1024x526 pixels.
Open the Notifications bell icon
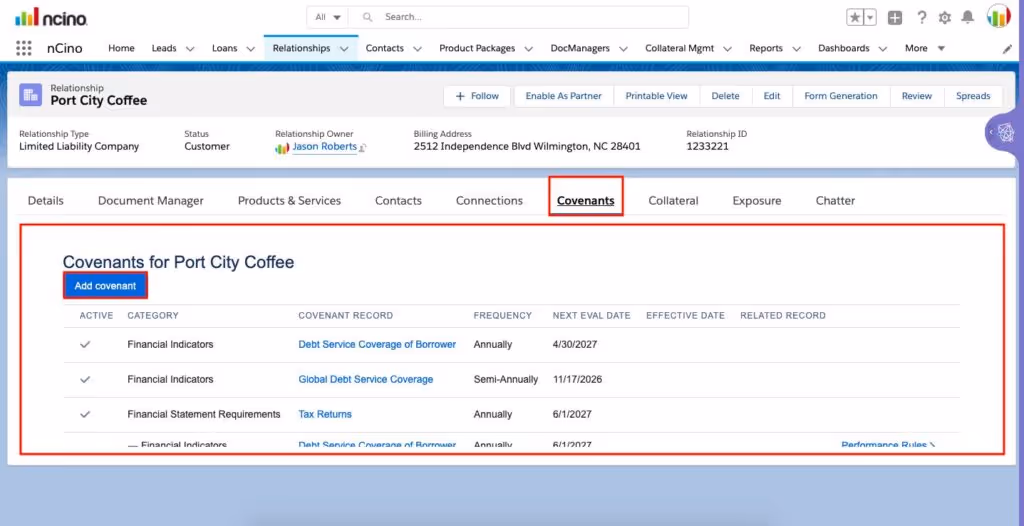968,18
